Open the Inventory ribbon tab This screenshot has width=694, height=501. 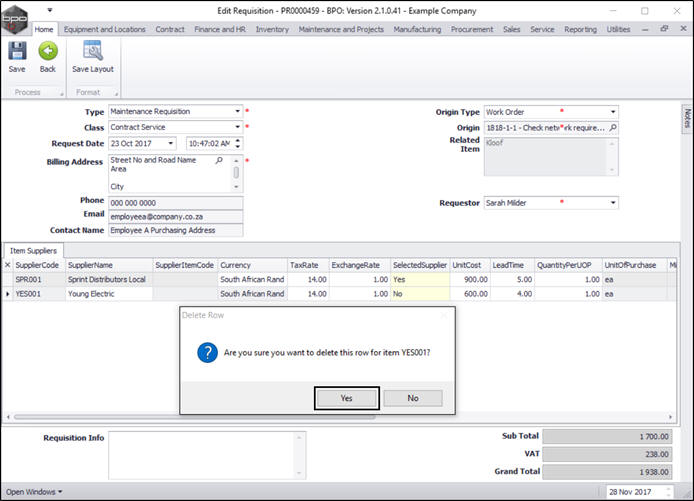tap(272, 29)
